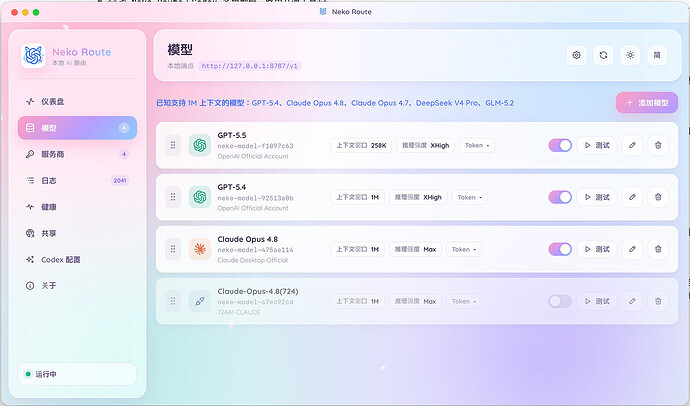
Task: Click the GPT-5.5 OpenAI logo icon
Action: (x=200, y=145)
